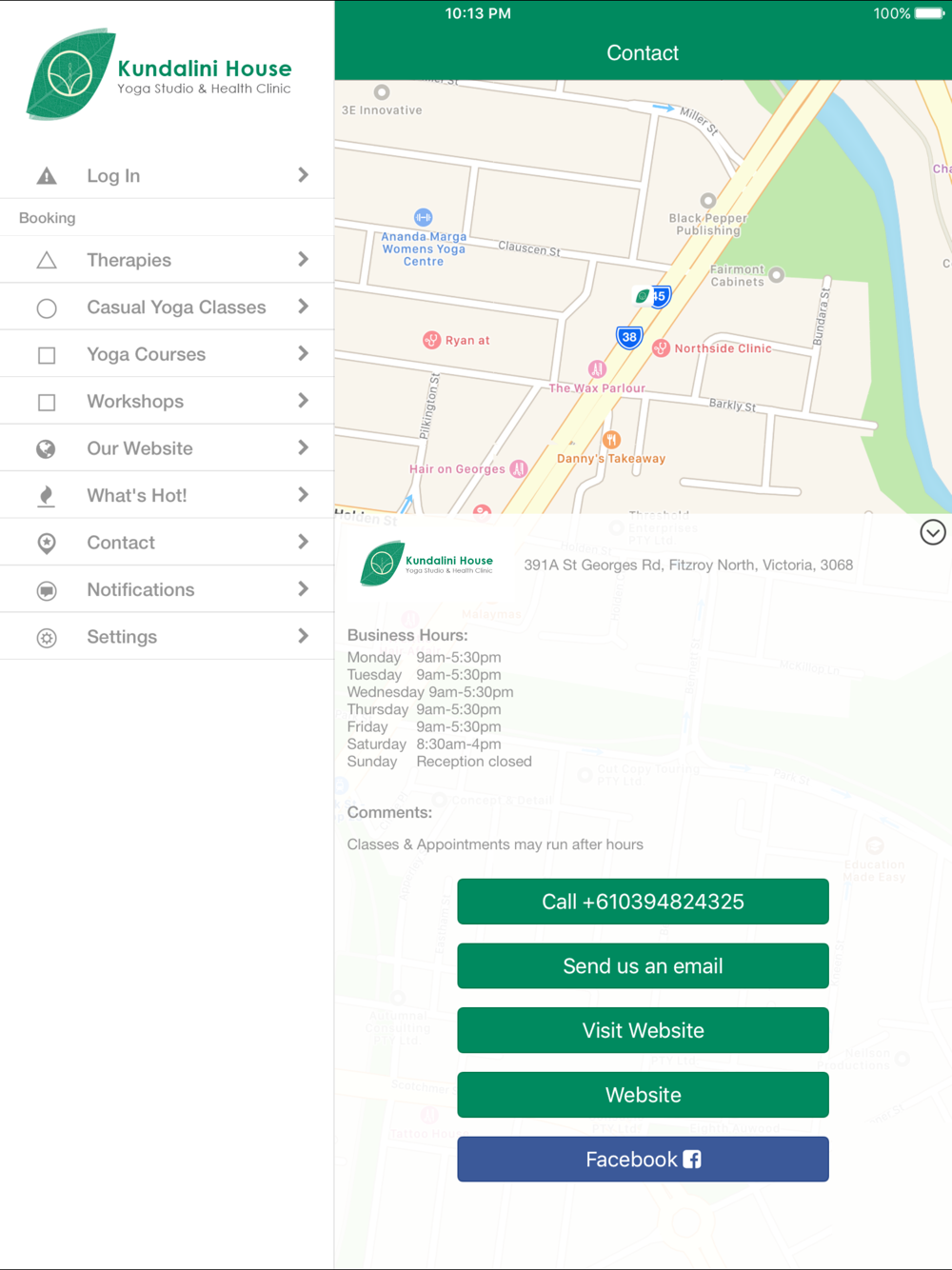The width and height of the screenshot is (952, 1270).
Task: Expand Therapies with its chevron
Action: pyautogui.click(x=303, y=259)
